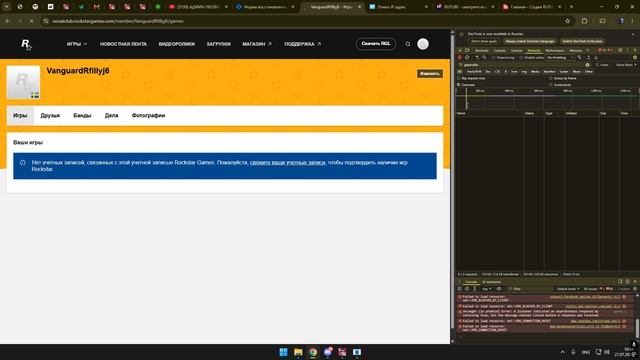Open the More filters dropdown
Screen dimensions: 640x360
(626, 65)
